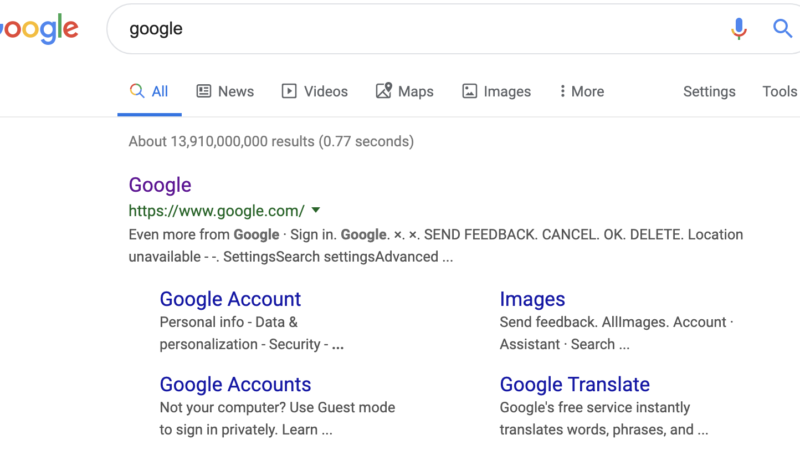This screenshot has height=450, width=800.
Task: Click the search icon beside All tab
Action: (x=137, y=91)
